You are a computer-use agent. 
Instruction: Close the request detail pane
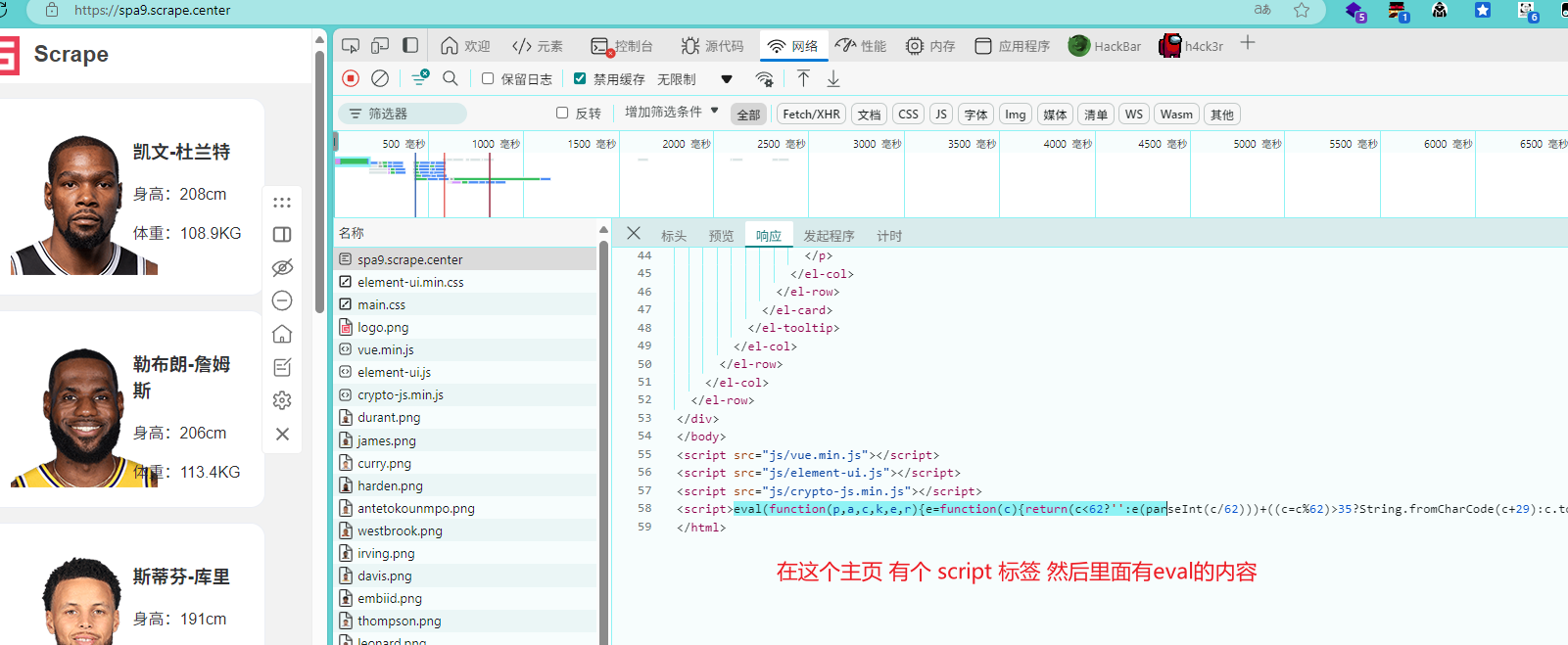pyautogui.click(x=634, y=233)
